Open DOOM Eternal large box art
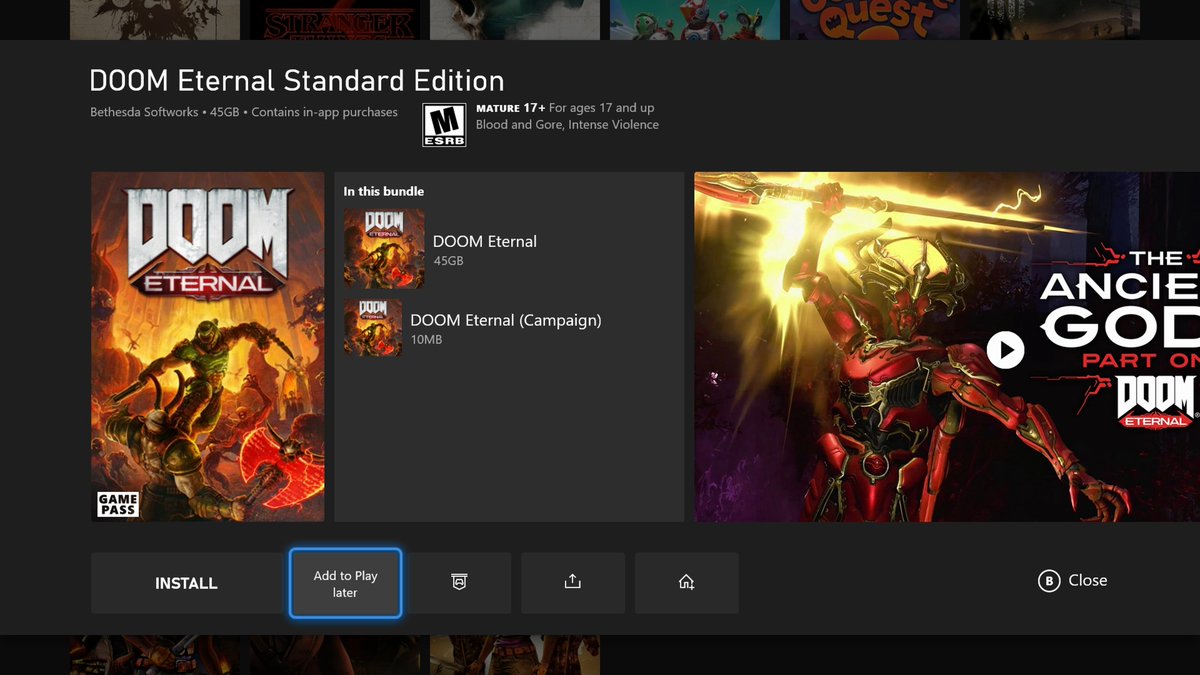Image resolution: width=1200 pixels, height=675 pixels. click(208, 347)
